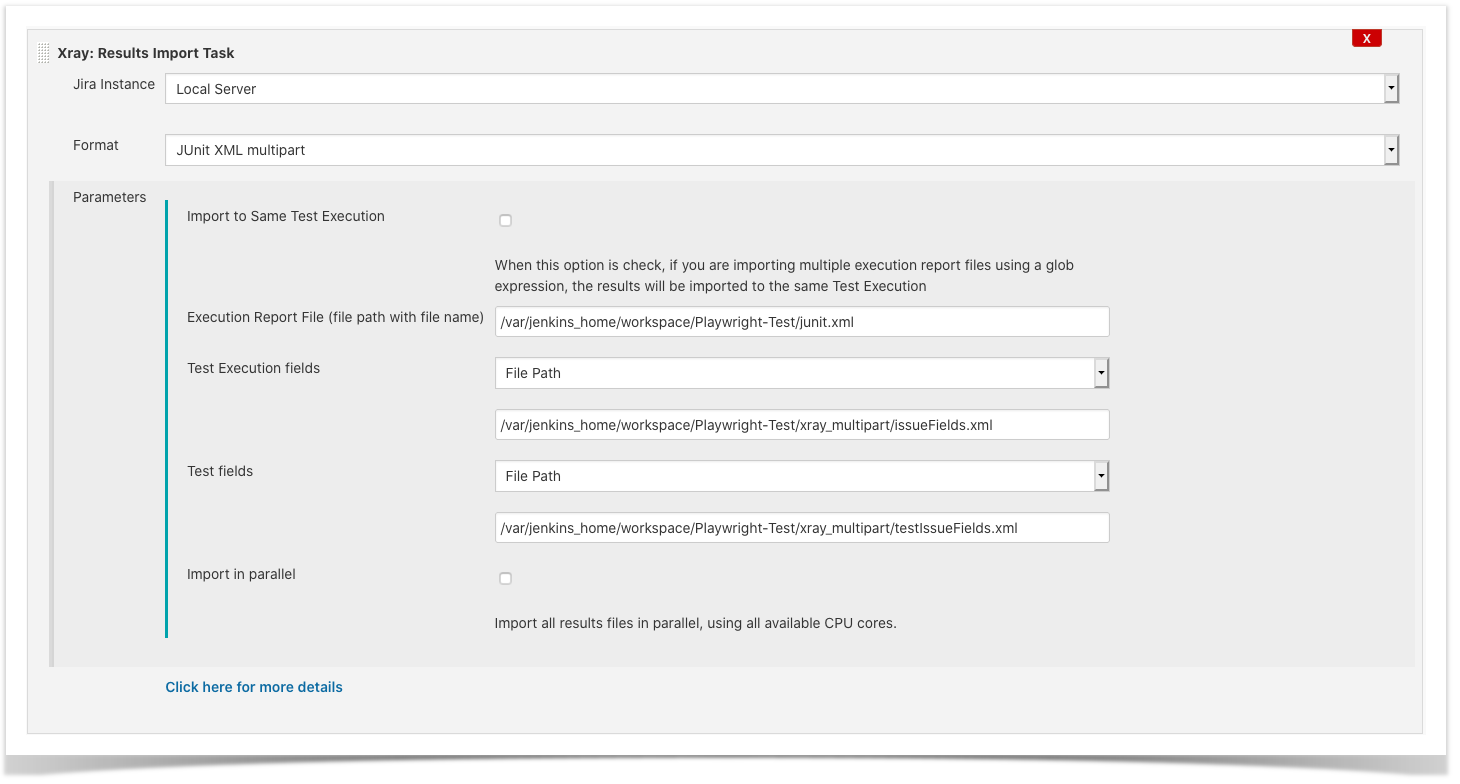Edit the issueFields.xml path field

tap(802, 425)
